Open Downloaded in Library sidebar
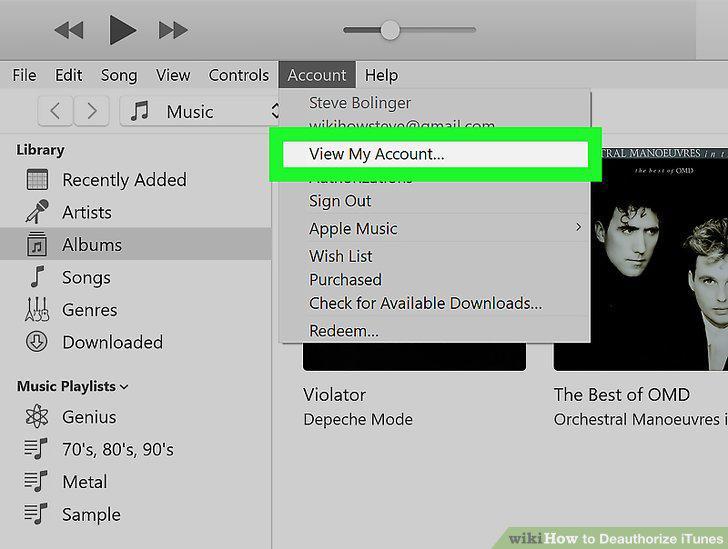The height and width of the screenshot is (549, 728). coord(112,342)
